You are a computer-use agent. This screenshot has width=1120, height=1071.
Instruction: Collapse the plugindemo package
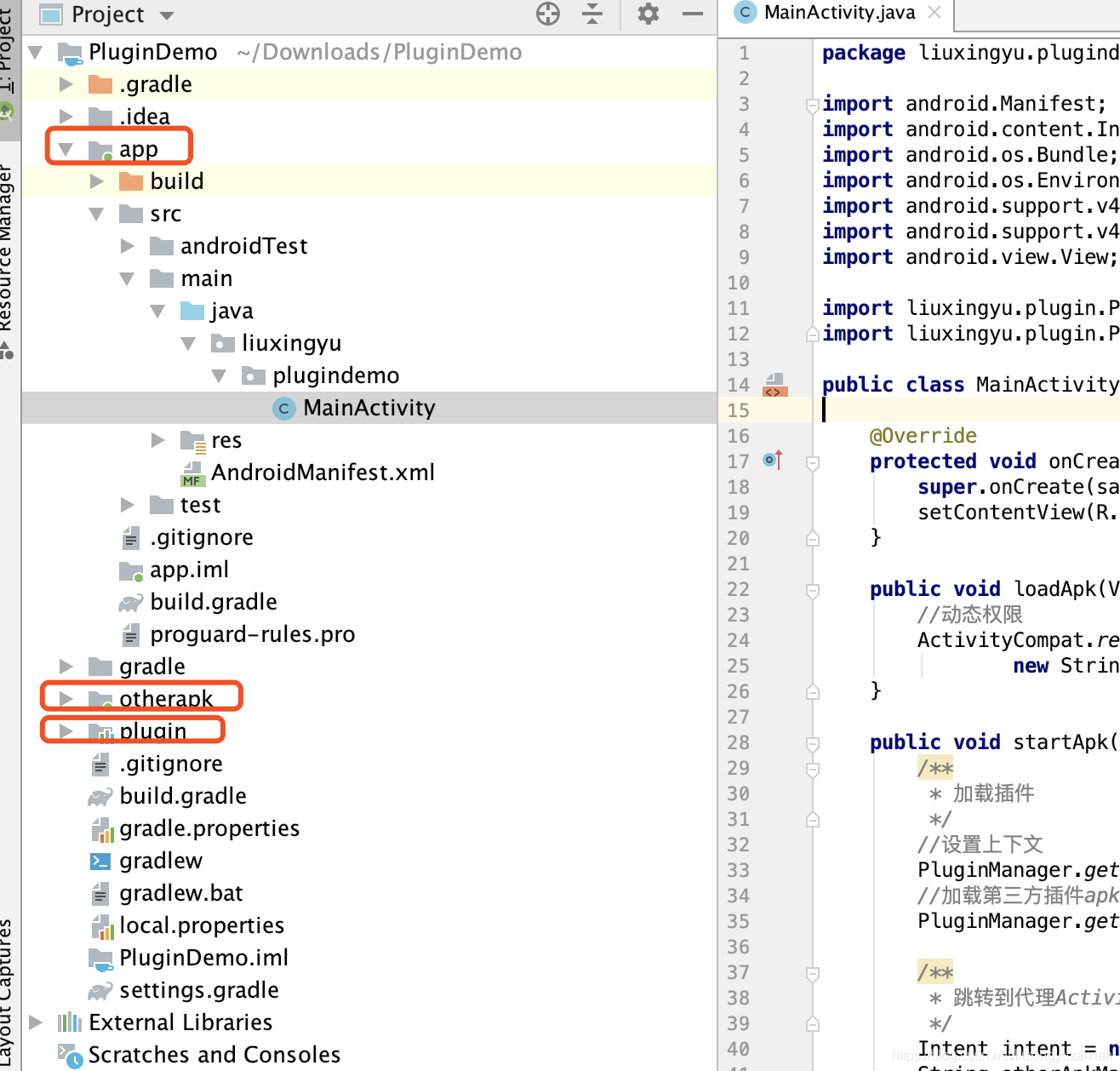[x=220, y=375]
